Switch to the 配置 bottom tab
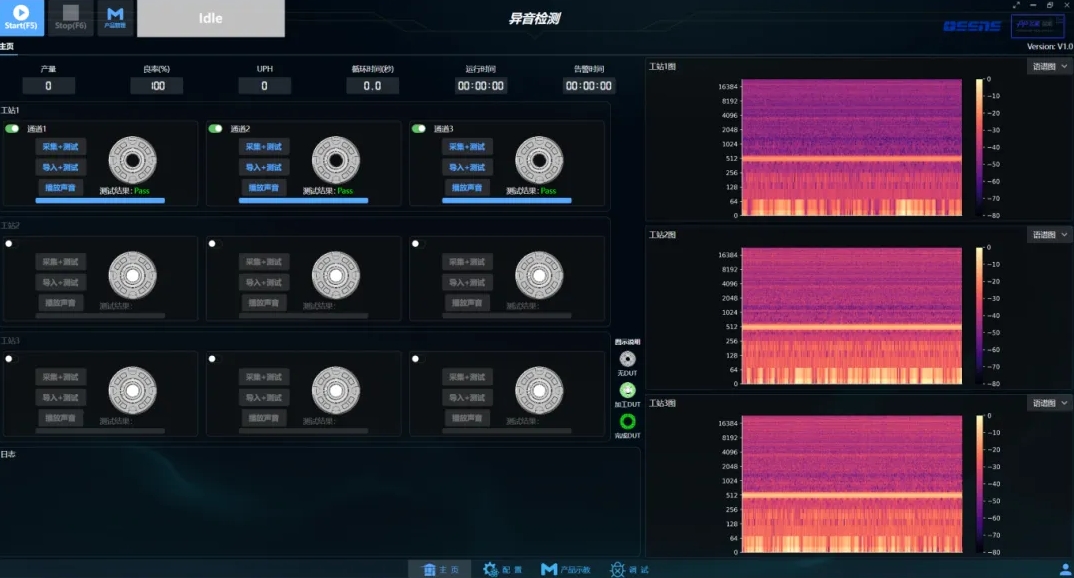The image size is (1074, 578). click(502, 569)
